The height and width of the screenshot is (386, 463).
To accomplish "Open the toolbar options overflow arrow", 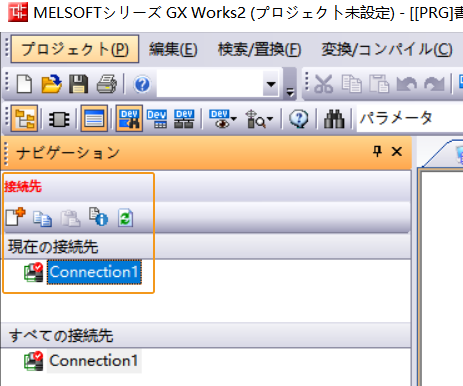I will (x=290, y=92).
